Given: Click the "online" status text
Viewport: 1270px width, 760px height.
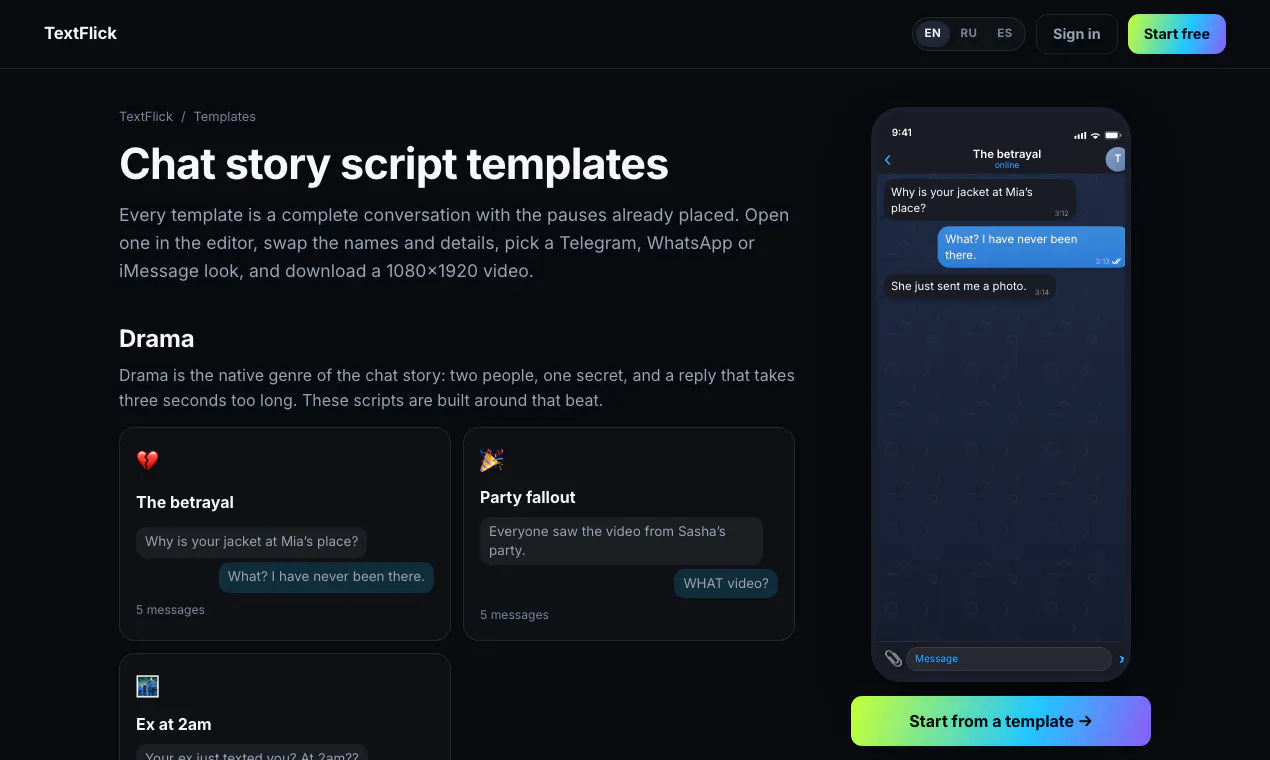Looking at the screenshot, I should tap(1007, 166).
